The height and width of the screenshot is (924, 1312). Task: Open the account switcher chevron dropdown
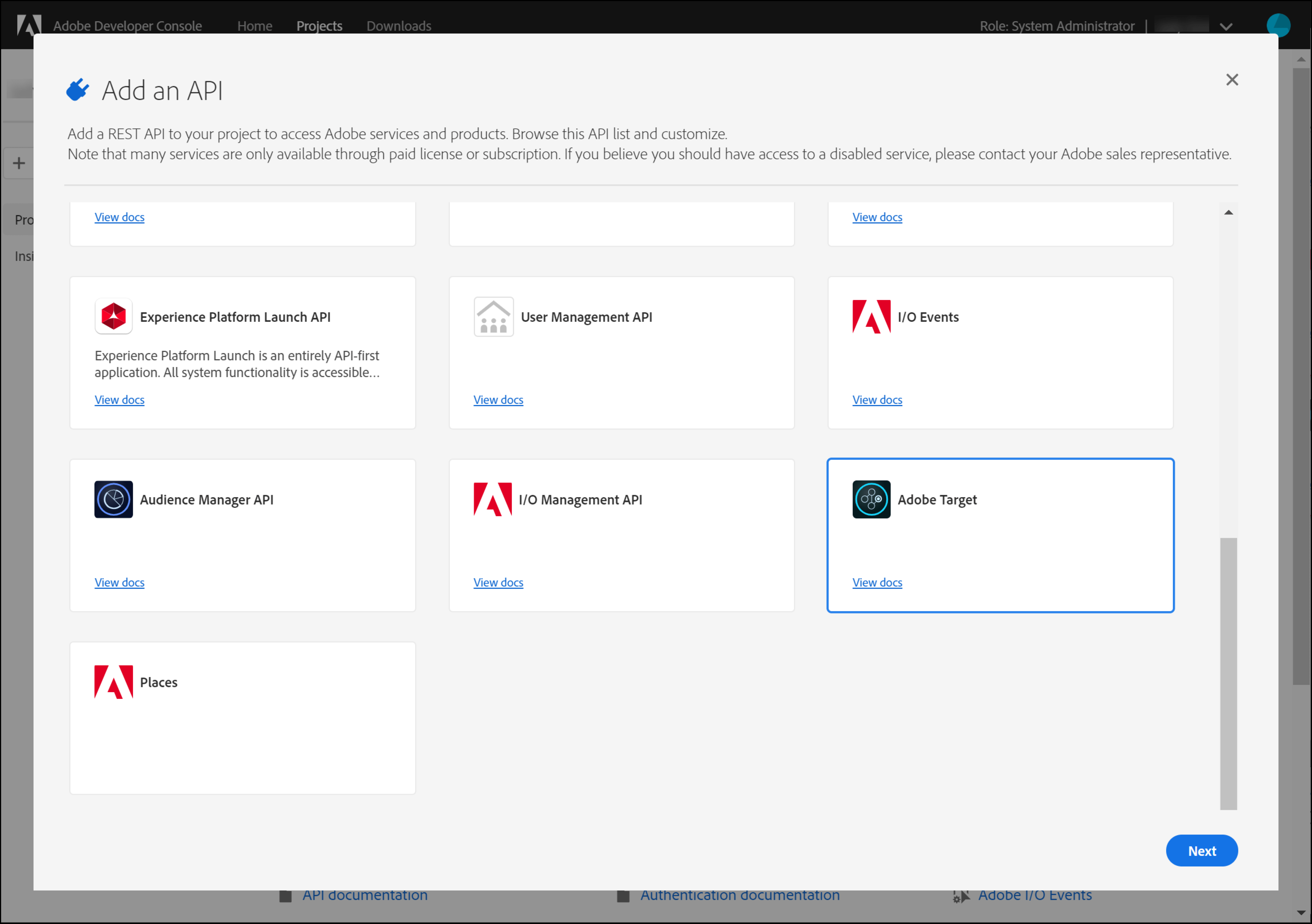point(1226,26)
